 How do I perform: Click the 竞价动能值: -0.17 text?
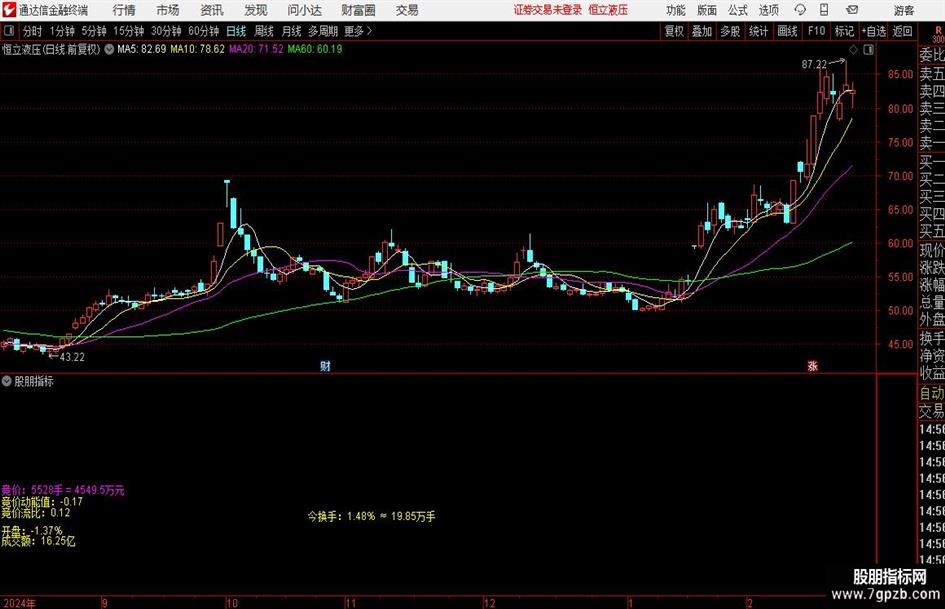42,502
